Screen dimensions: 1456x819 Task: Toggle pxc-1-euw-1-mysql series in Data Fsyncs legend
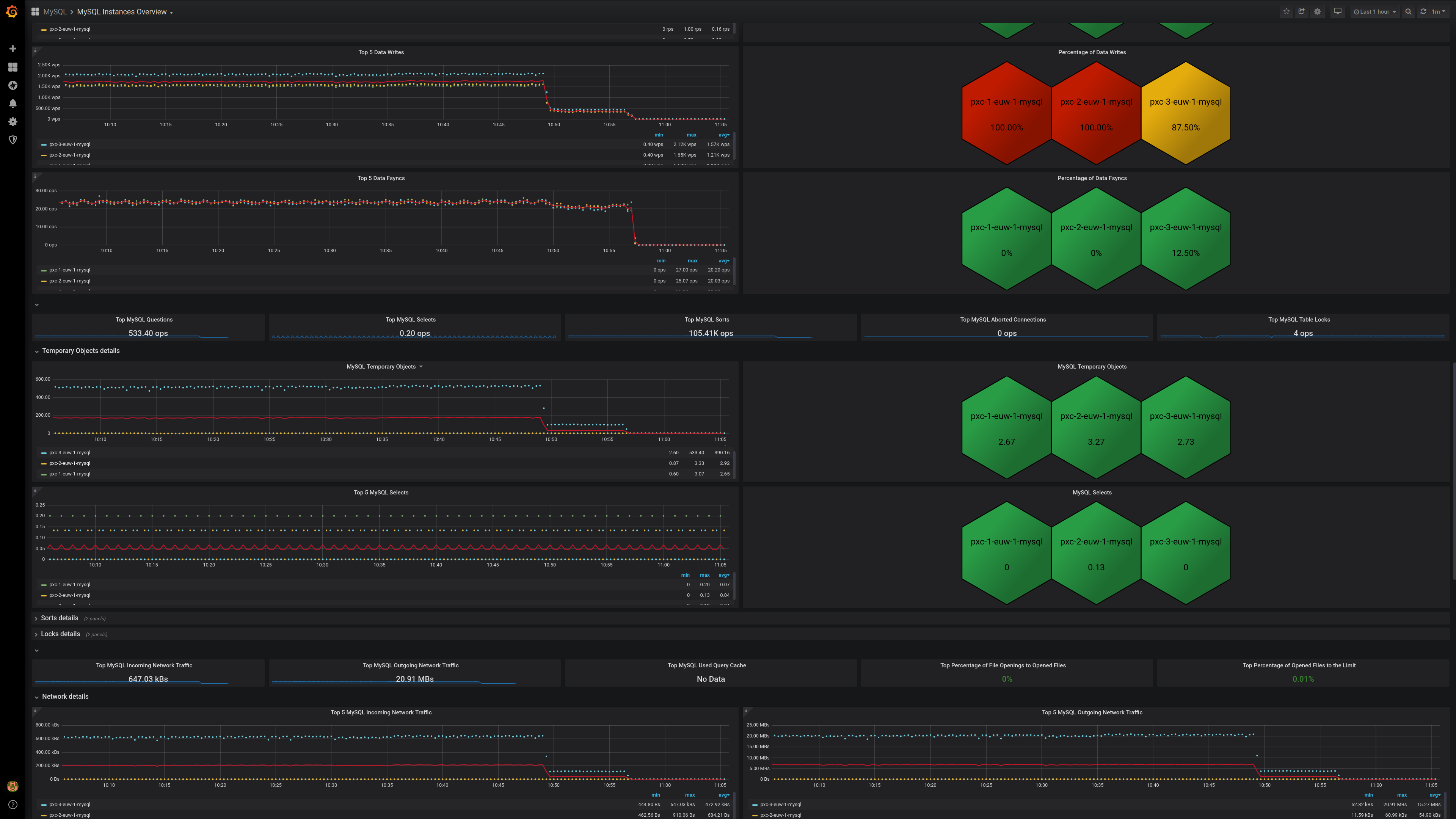[x=69, y=270]
